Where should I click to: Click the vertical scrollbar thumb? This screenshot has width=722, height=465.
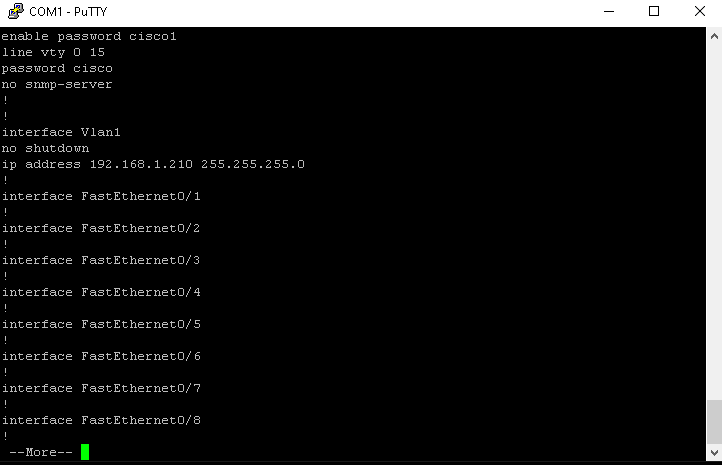coord(714,422)
